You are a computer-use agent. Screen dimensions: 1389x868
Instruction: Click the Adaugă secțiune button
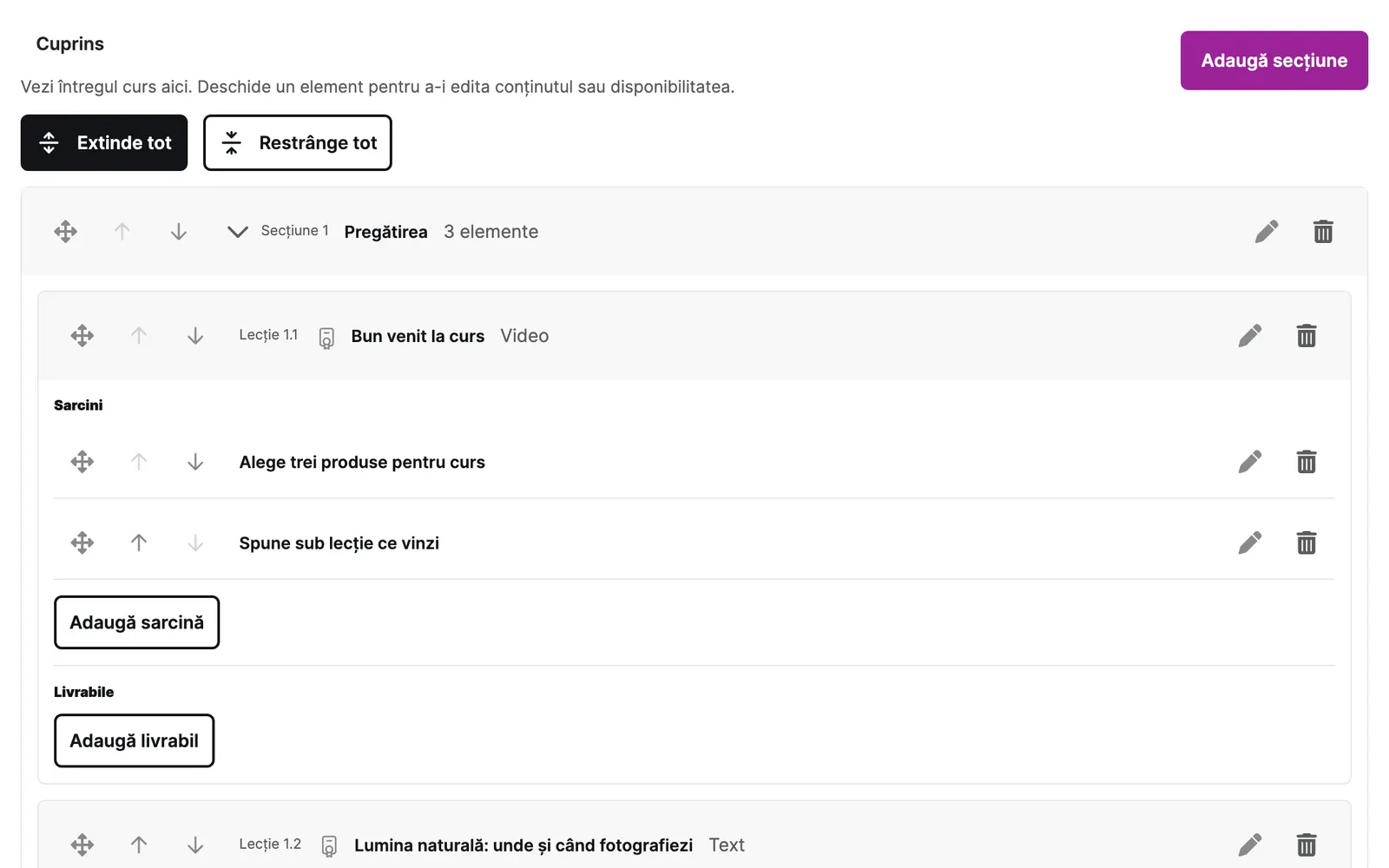point(1274,61)
